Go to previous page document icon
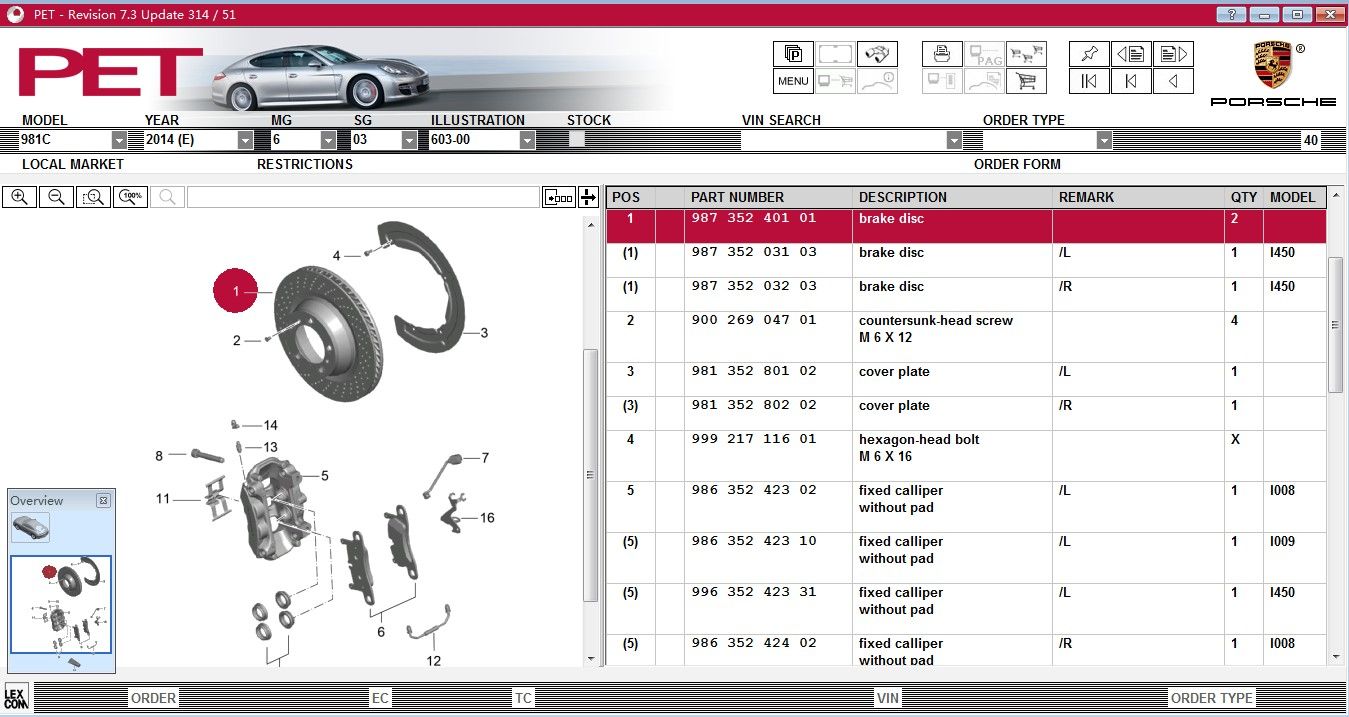The height and width of the screenshot is (717, 1349). pos(1131,54)
